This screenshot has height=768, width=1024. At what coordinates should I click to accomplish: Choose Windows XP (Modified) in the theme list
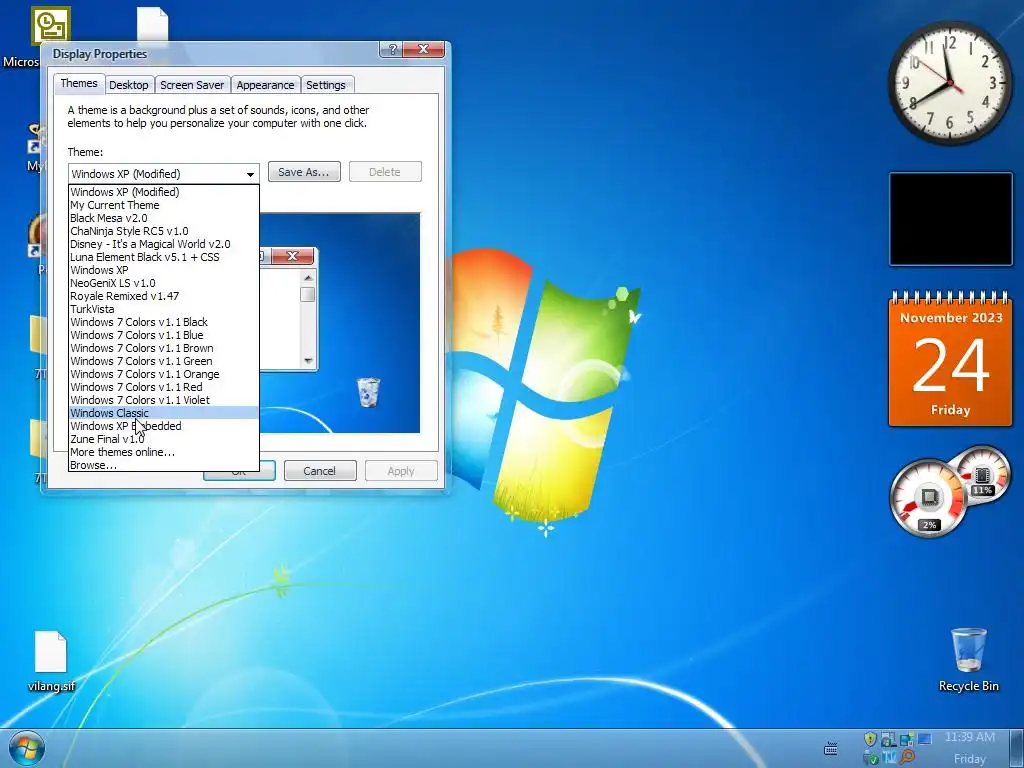click(x=164, y=192)
